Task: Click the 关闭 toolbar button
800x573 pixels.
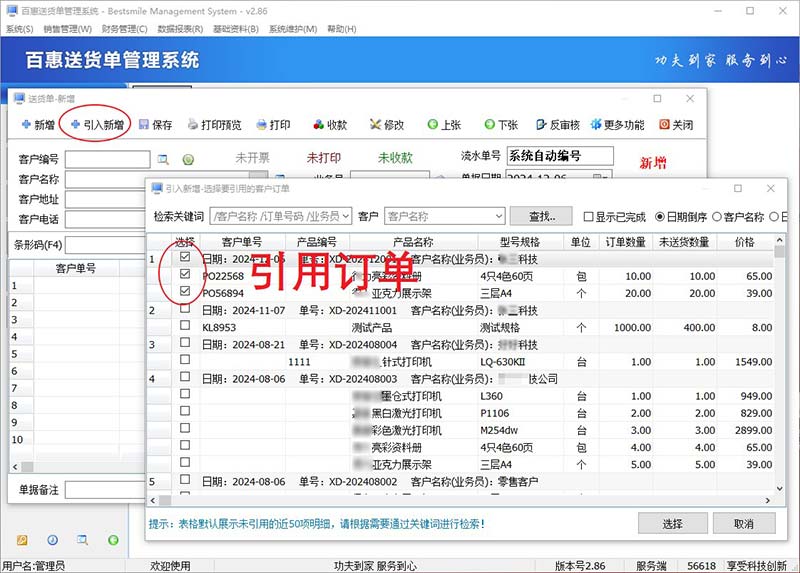Action: pyautogui.click(x=676, y=124)
